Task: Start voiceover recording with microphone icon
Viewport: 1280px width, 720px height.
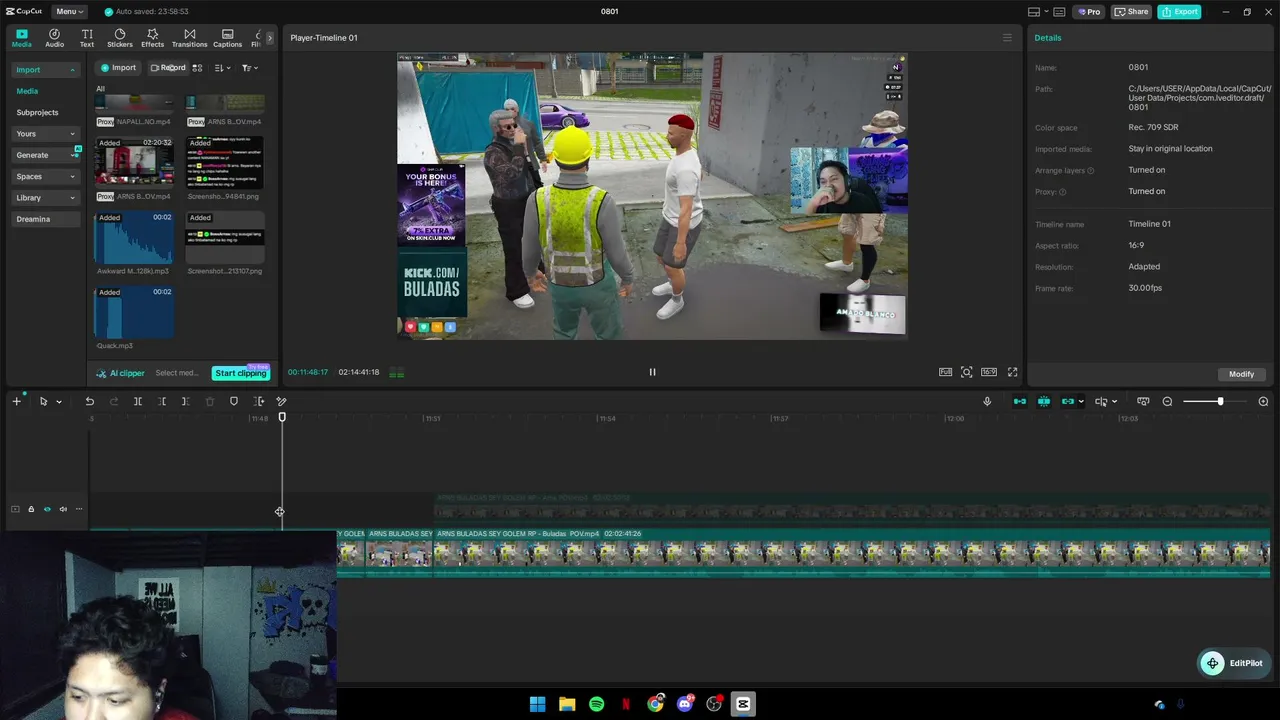Action: click(987, 401)
